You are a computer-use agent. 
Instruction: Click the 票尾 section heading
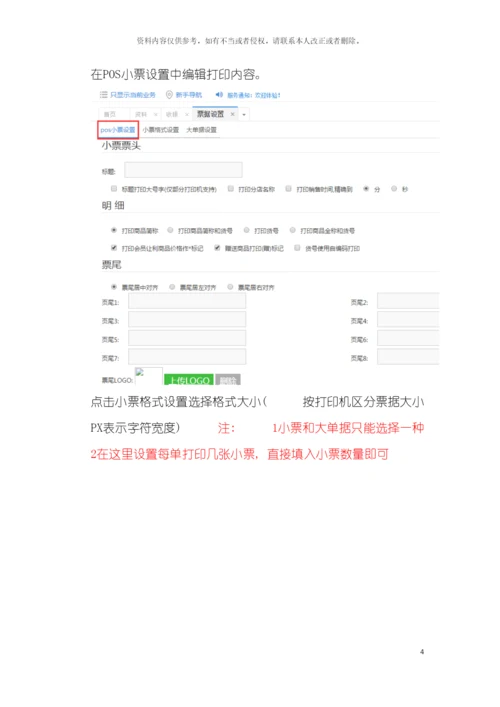111,265
